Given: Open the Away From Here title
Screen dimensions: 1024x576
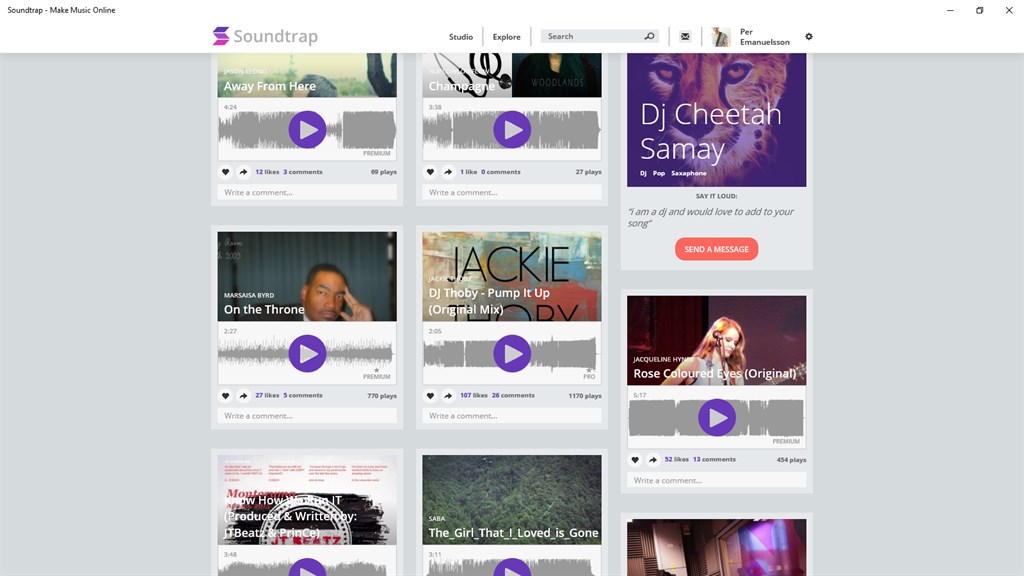Looking at the screenshot, I should coord(270,86).
